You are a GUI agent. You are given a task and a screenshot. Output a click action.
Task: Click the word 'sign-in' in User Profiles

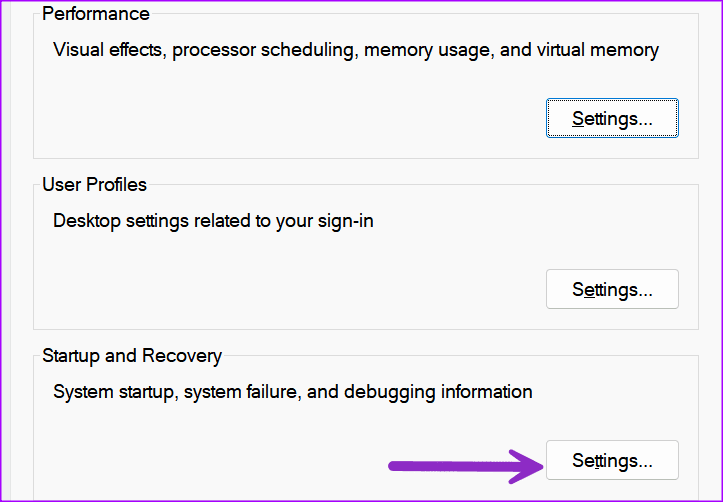coord(345,221)
